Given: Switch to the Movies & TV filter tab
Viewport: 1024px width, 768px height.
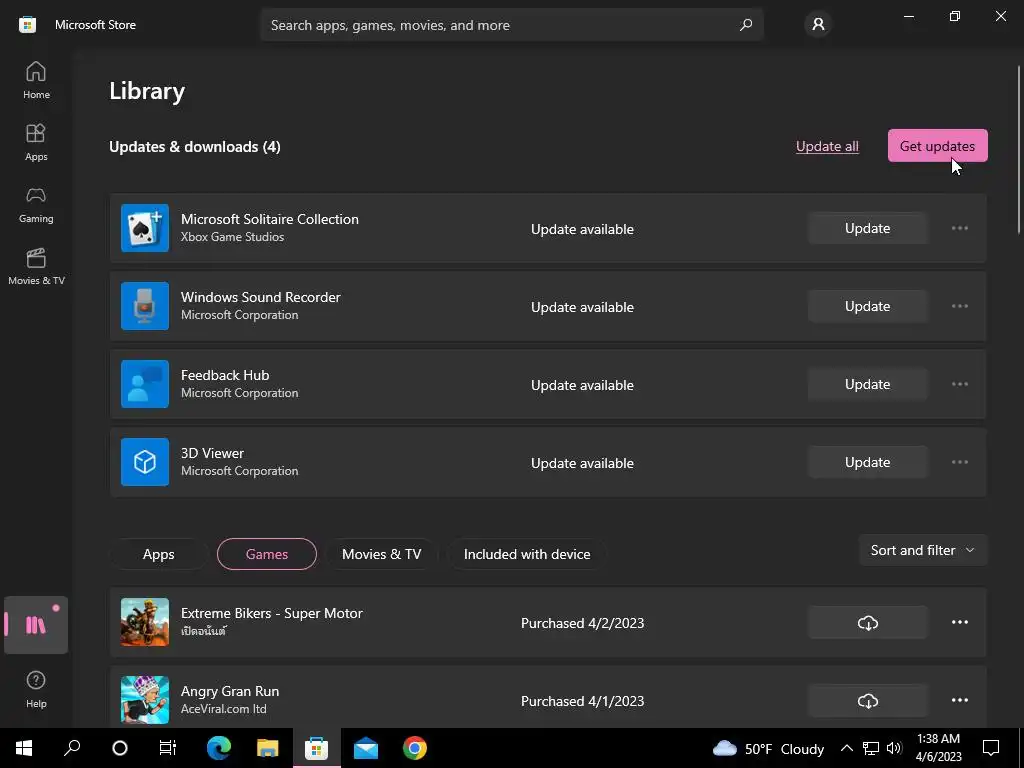Looking at the screenshot, I should tap(381, 554).
